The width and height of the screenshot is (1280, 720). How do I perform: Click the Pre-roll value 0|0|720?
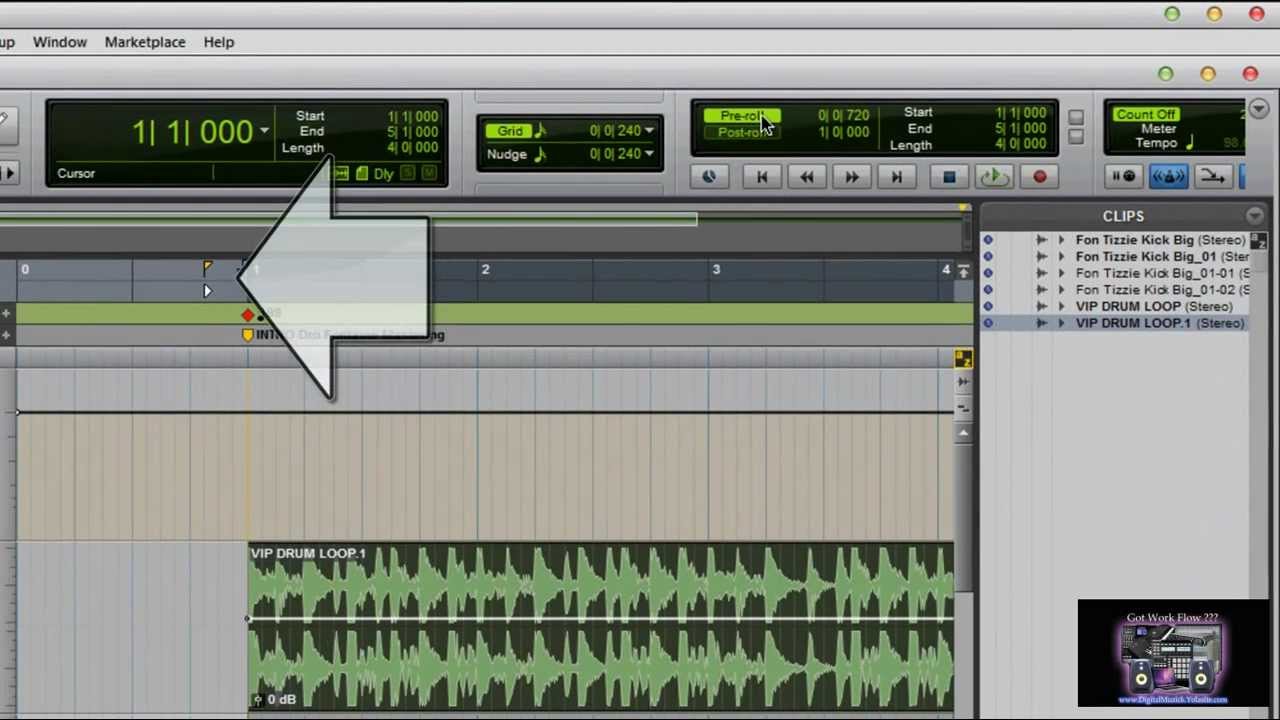(843, 116)
